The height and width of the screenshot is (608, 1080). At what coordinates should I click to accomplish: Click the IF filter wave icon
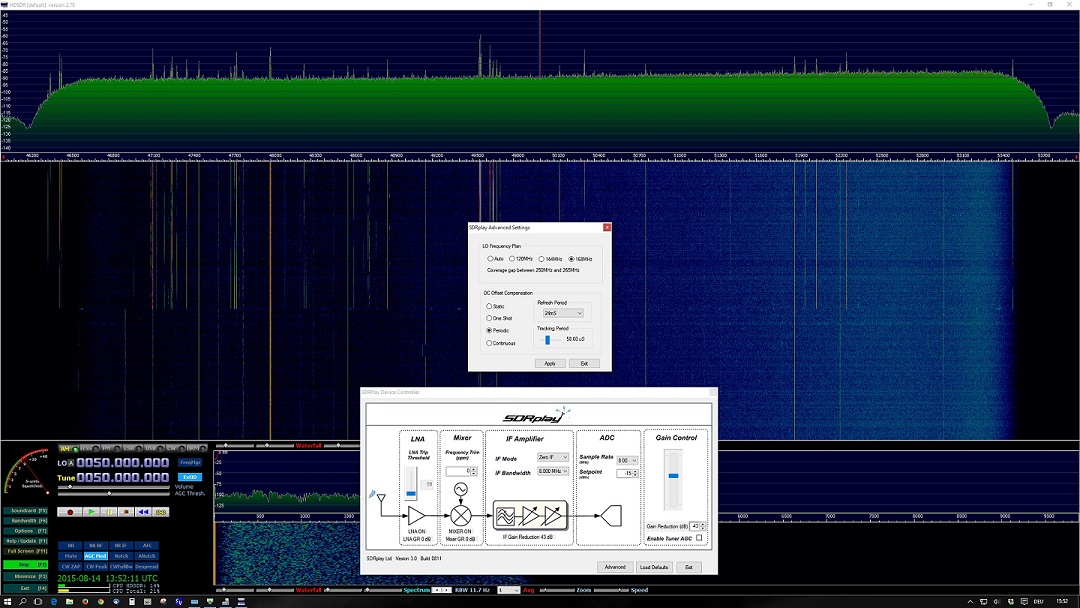coord(505,516)
